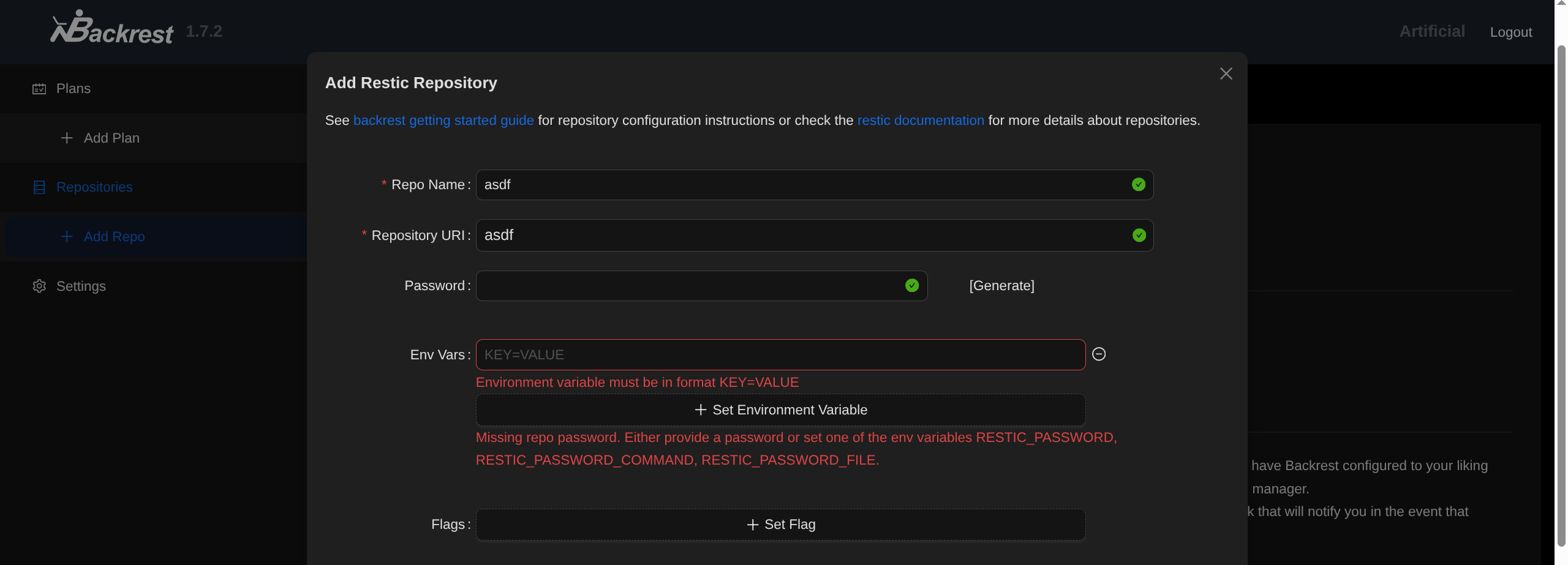The height and width of the screenshot is (565, 1568).
Task: Click into the Repository URI field
Action: tap(802, 236)
